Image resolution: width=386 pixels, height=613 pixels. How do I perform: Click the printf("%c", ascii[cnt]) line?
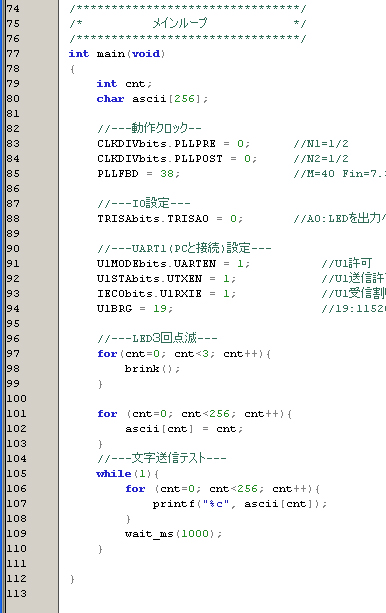click(240, 504)
